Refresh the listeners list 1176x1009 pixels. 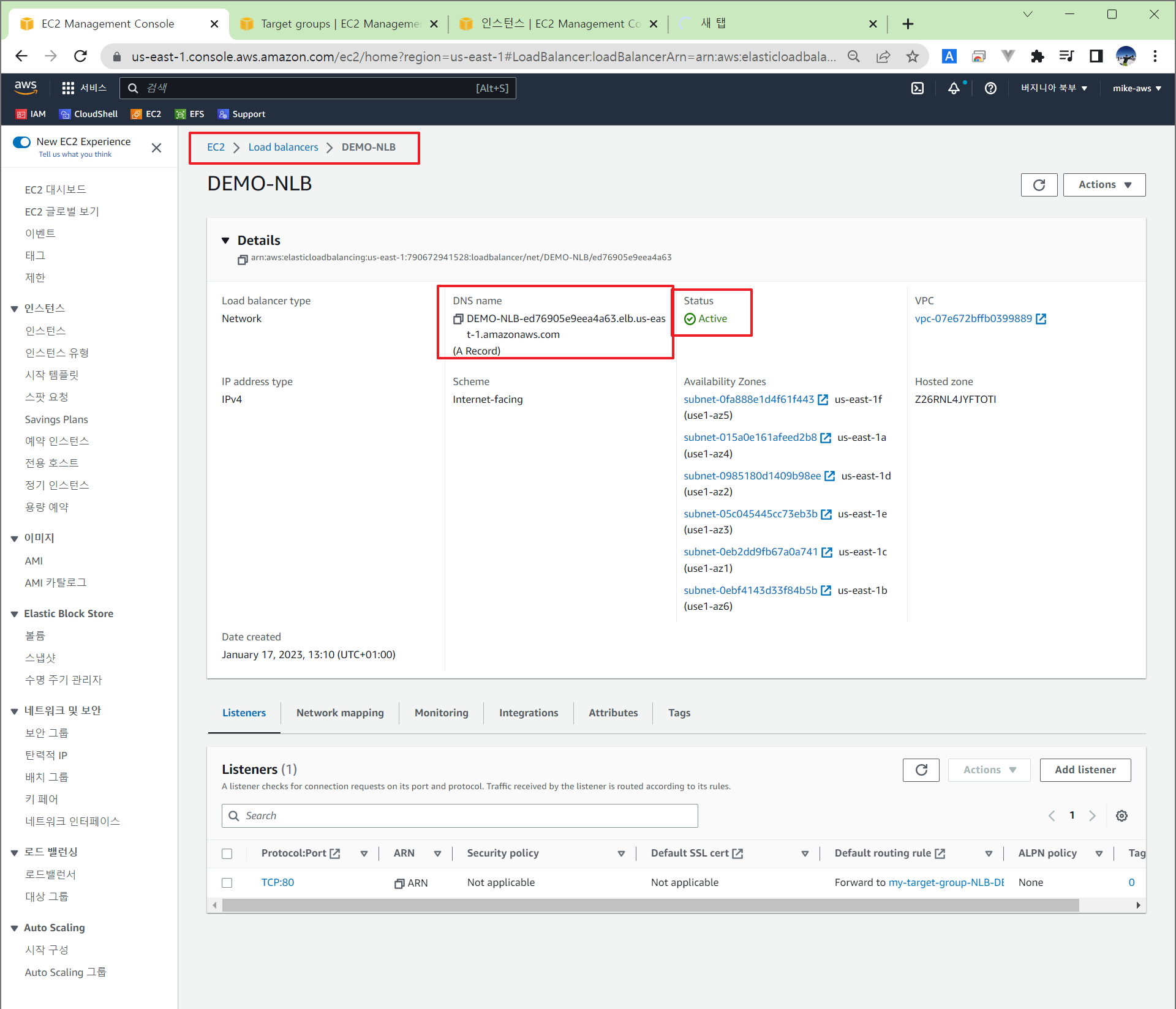coord(921,770)
